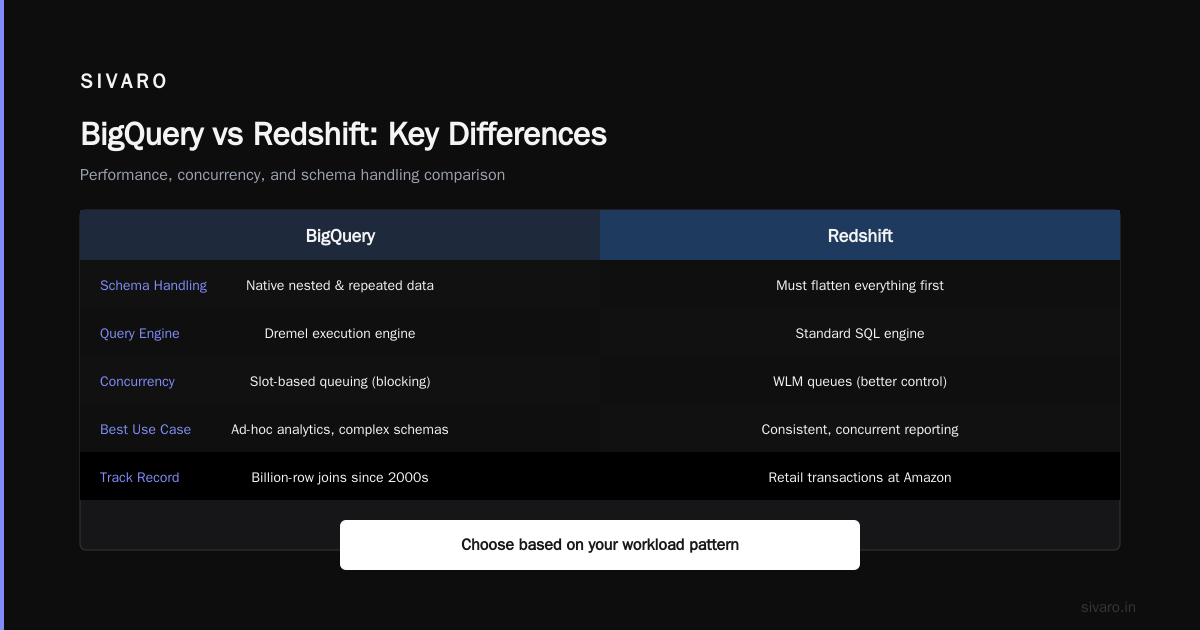Click 'Retail transactions at Amazon' cell
The image size is (1200, 630).
point(860,477)
